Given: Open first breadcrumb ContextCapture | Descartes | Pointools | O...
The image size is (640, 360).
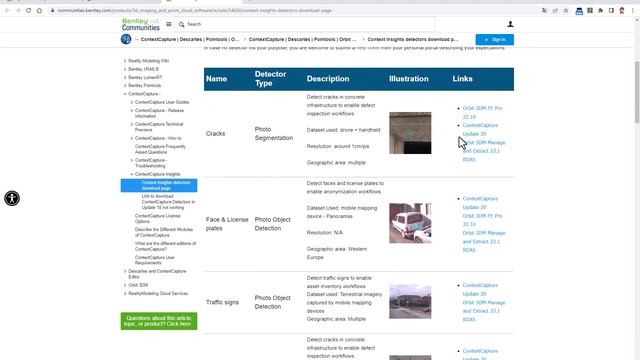Looking at the screenshot, I should (190, 40).
